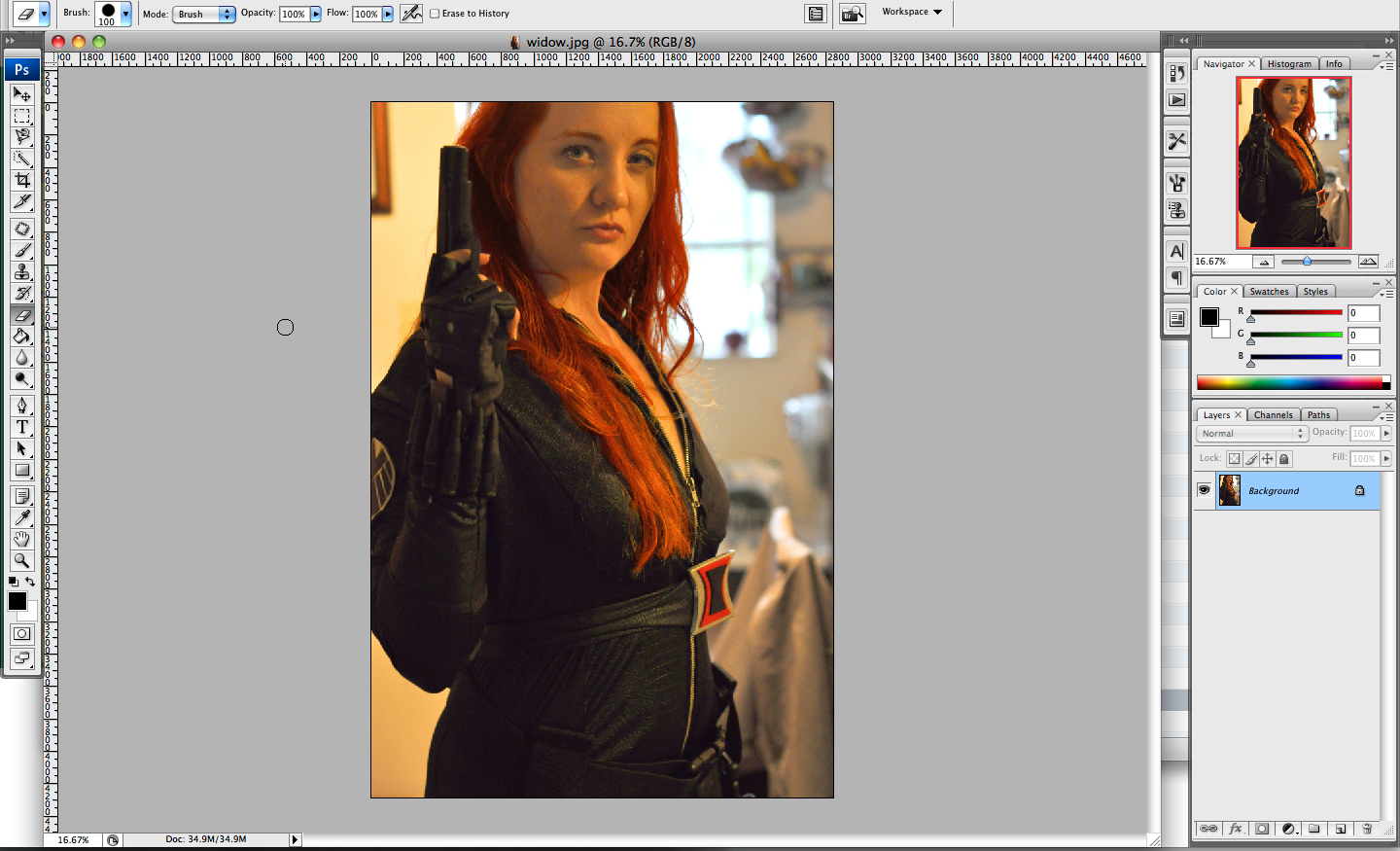
Task: Click the foreground color swatch in Color panel
Action: (x=1209, y=317)
